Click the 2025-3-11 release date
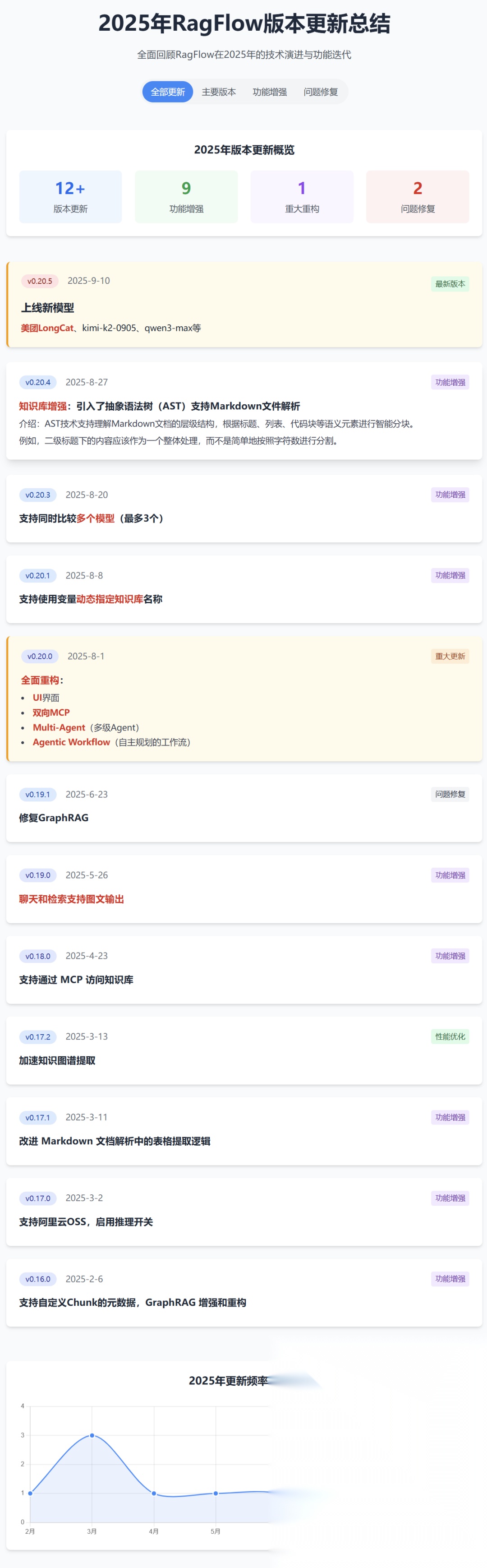Image resolution: width=487 pixels, height=1568 pixels. 87,1118
